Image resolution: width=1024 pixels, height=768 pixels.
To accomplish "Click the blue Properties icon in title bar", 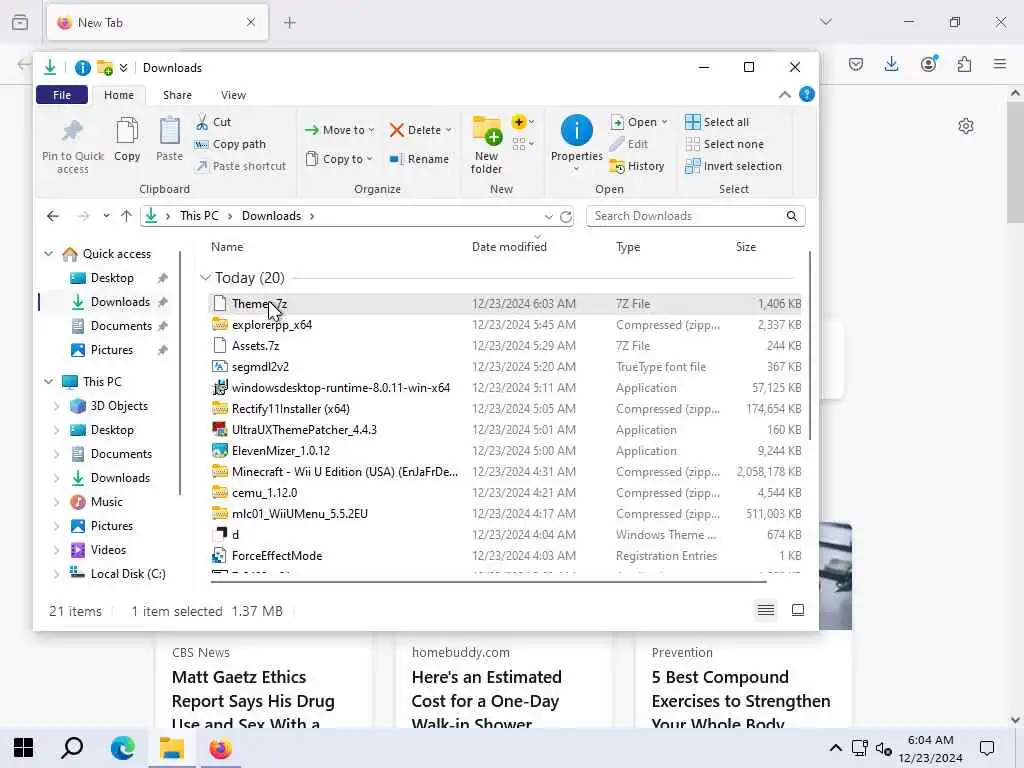I will pyautogui.click(x=82, y=67).
